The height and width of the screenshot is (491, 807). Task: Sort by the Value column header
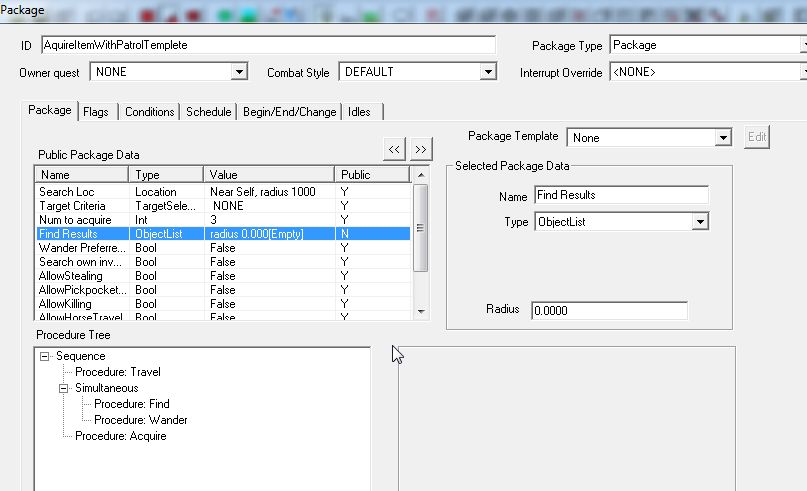pyautogui.click(x=269, y=174)
